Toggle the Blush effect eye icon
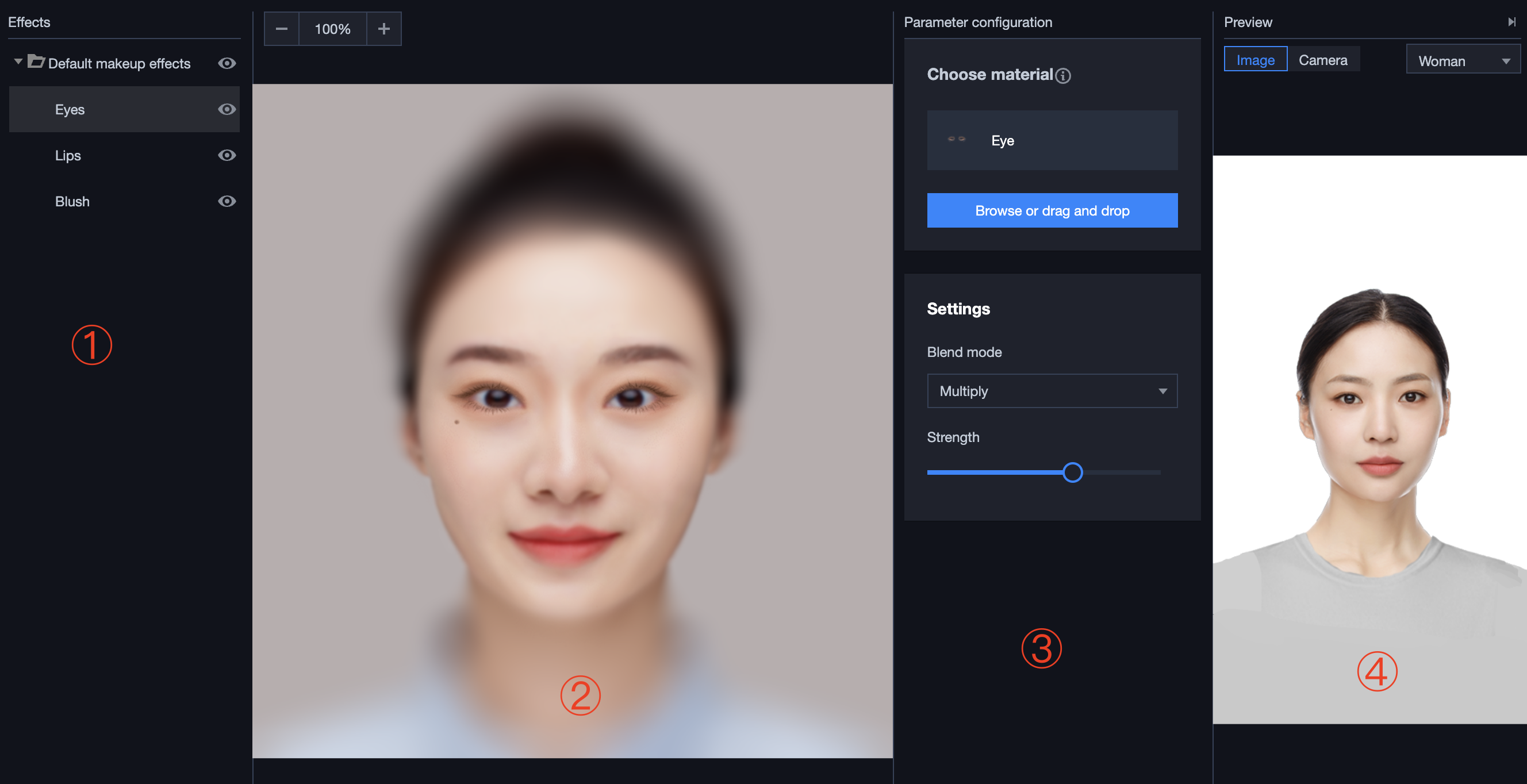This screenshot has width=1527, height=784. pyautogui.click(x=227, y=202)
